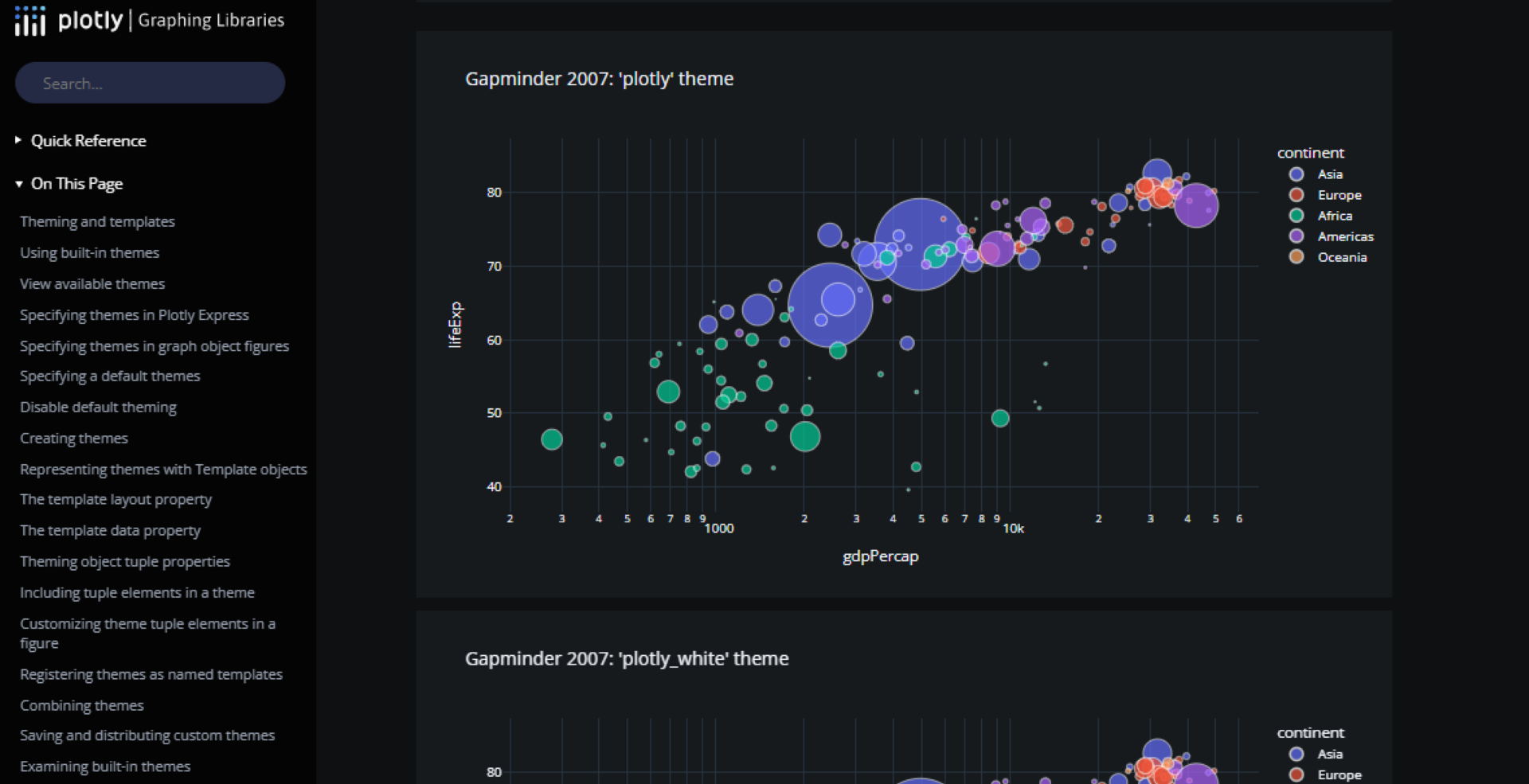Viewport: 1529px width, 784px height.
Task: Click Europe marker in lower chart legend
Action: [x=1298, y=774]
